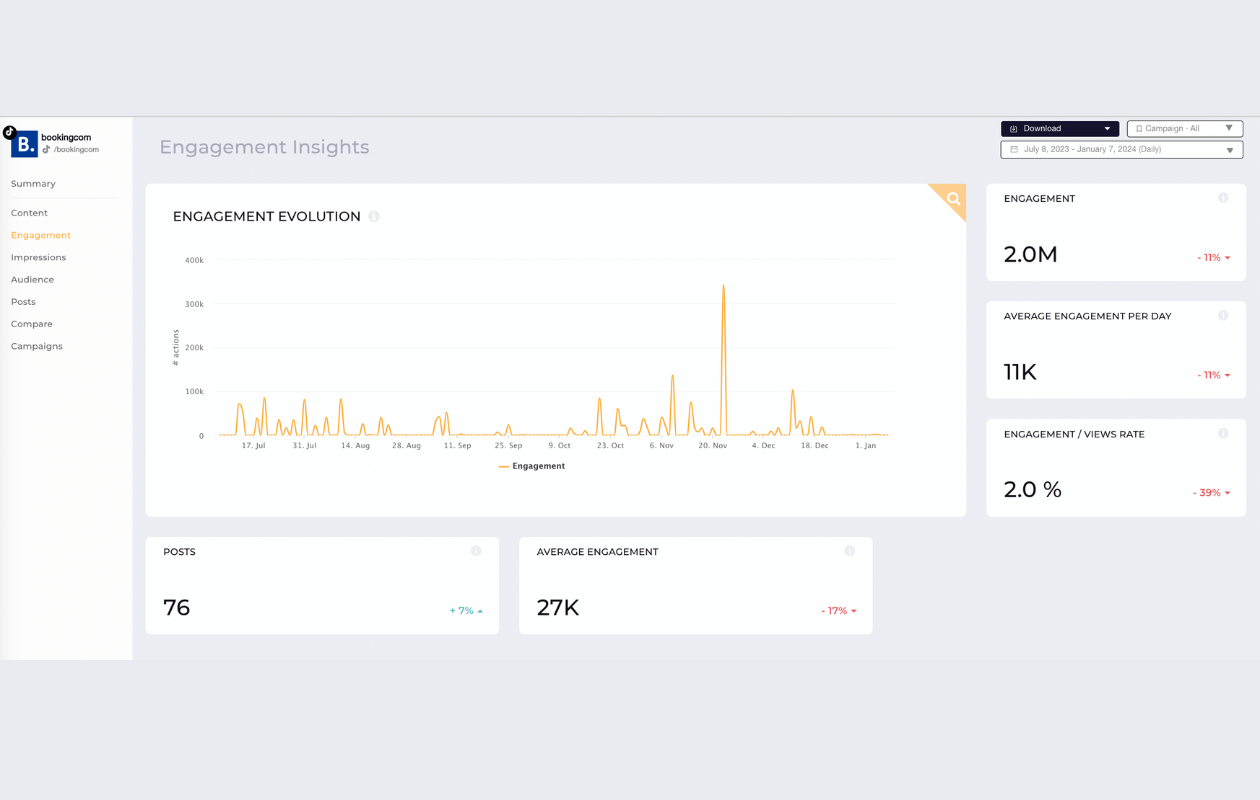Show info icon on Engagement / Views Rate card
The image size is (1260, 800).
(x=1223, y=434)
